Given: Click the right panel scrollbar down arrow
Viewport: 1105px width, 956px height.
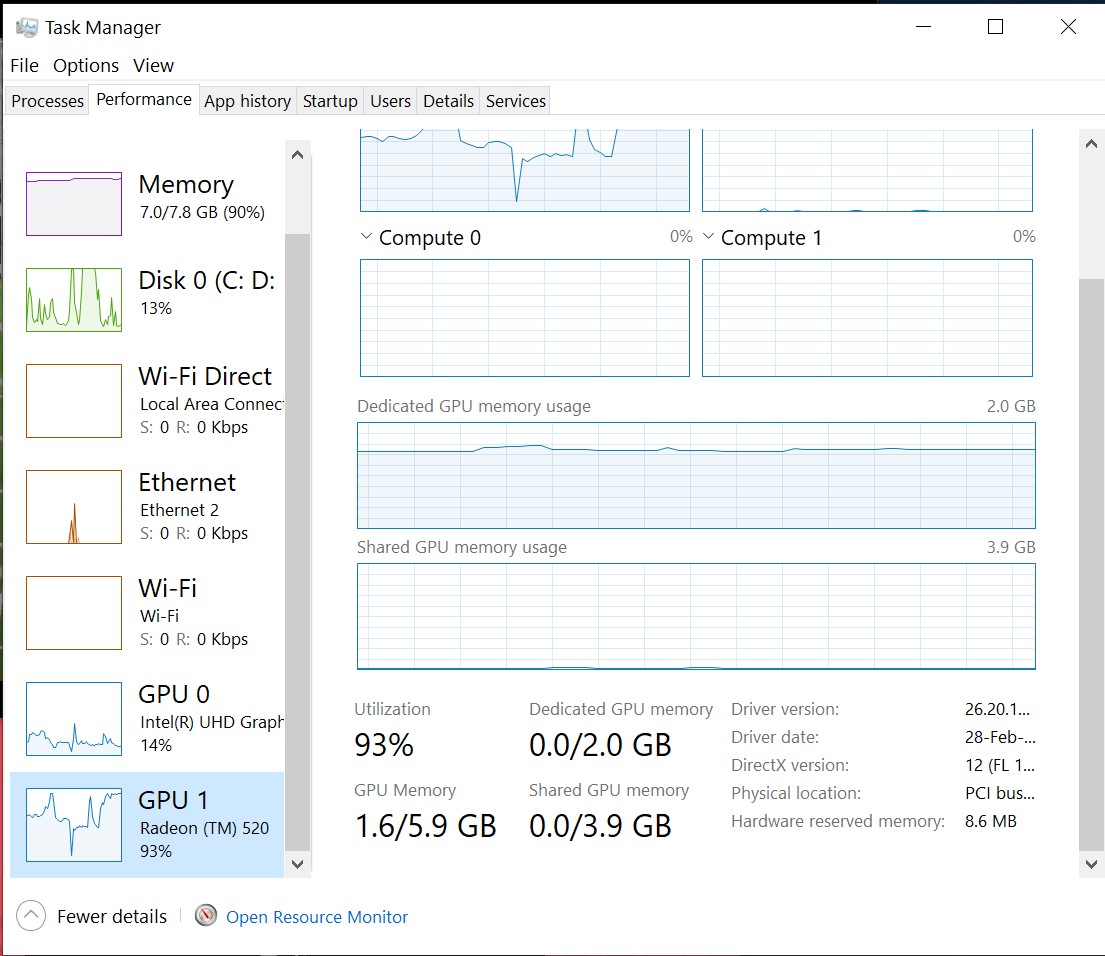Looking at the screenshot, I should coord(1091,863).
